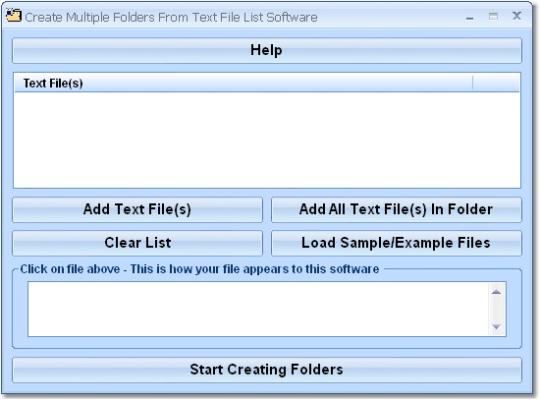
Task: Click the empty second column header
Action: pyautogui.click(x=496, y=83)
